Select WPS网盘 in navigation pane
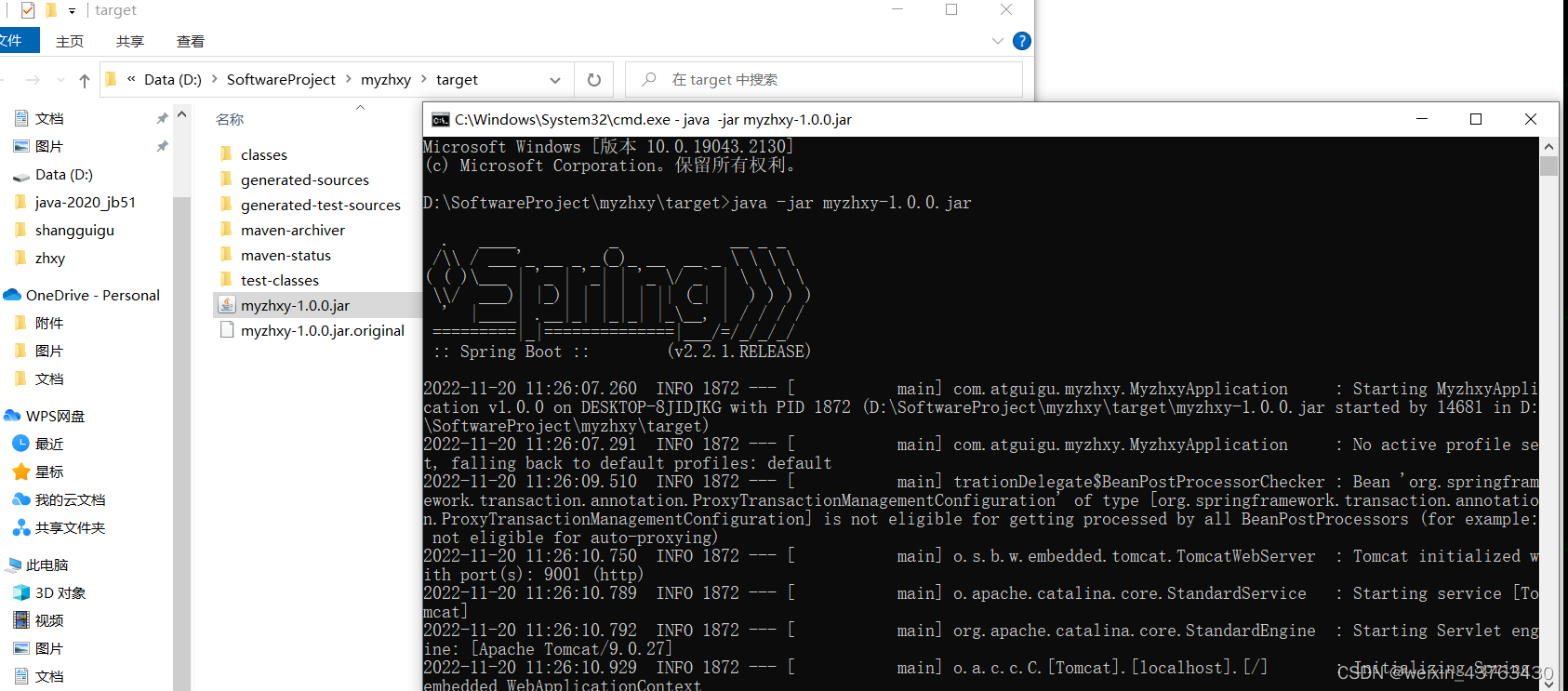1568x691 pixels. [x=55, y=416]
